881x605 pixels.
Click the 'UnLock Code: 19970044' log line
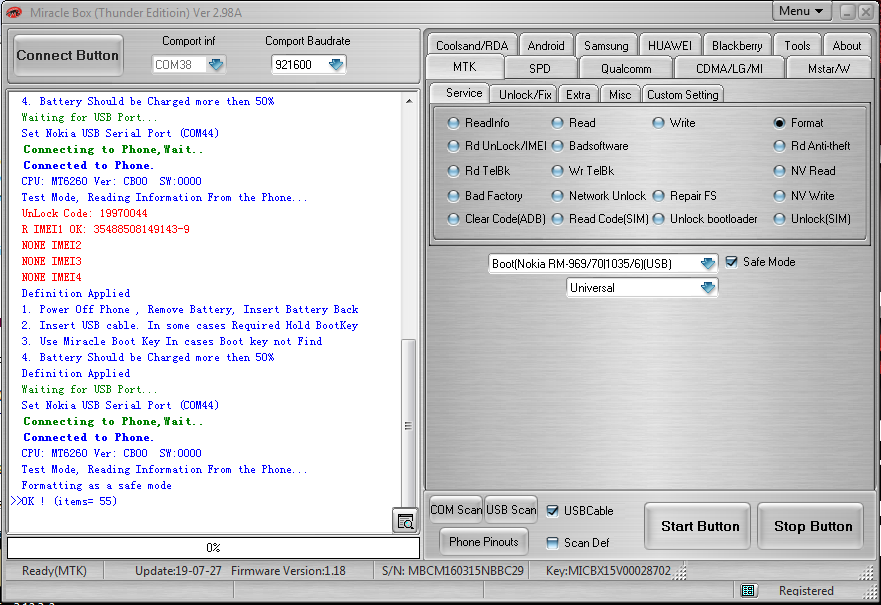pyautogui.click(x=84, y=213)
